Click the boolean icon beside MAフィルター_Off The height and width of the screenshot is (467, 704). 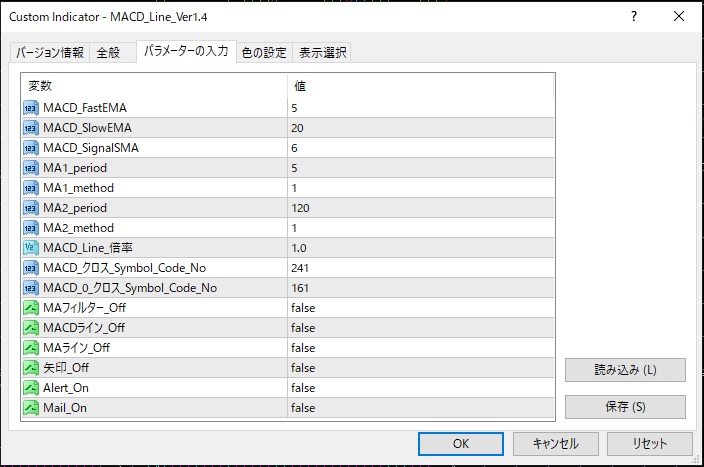pyautogui.click(x=30, y=308)
